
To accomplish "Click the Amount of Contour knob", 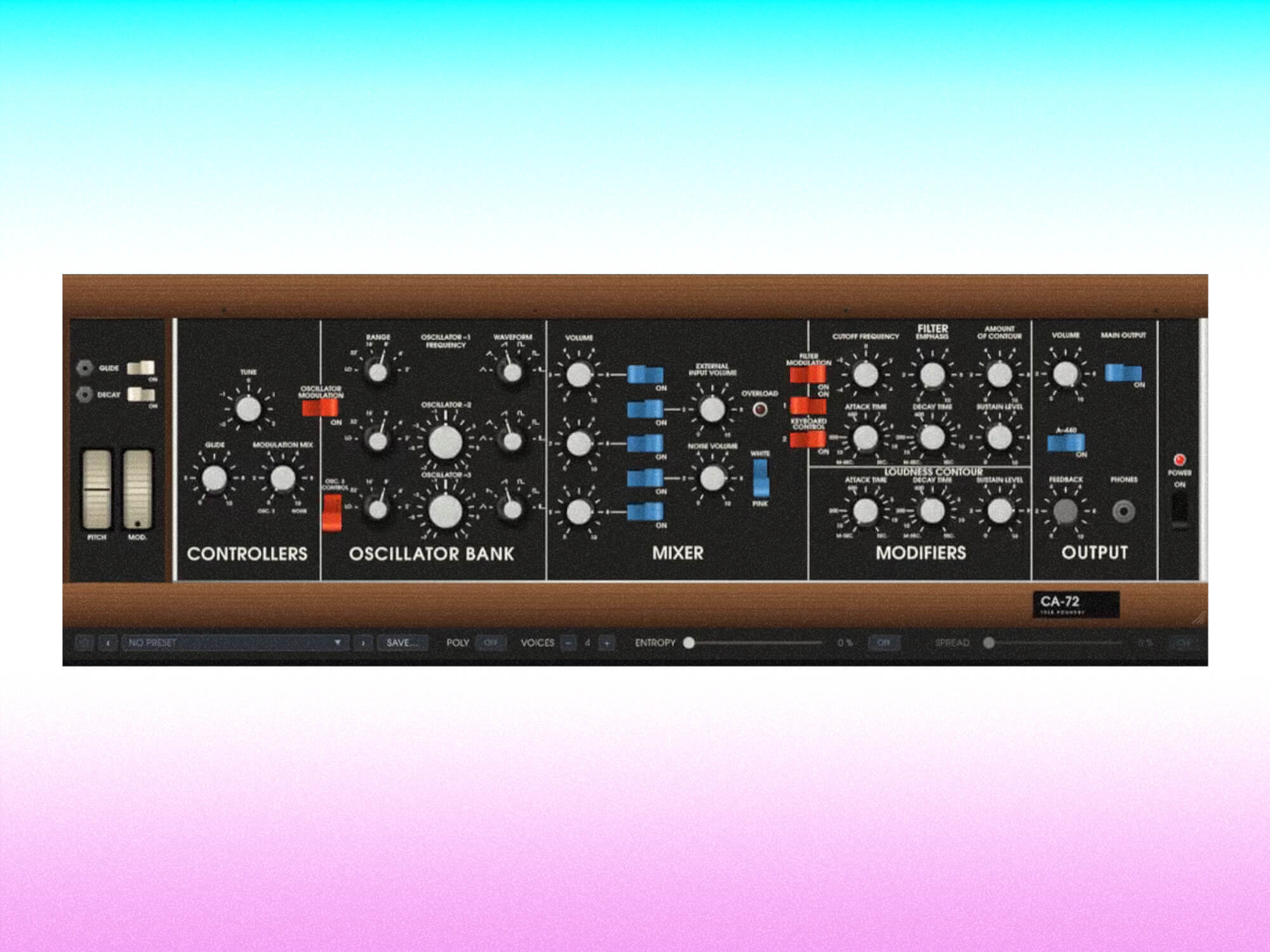I will pos(999,374).
